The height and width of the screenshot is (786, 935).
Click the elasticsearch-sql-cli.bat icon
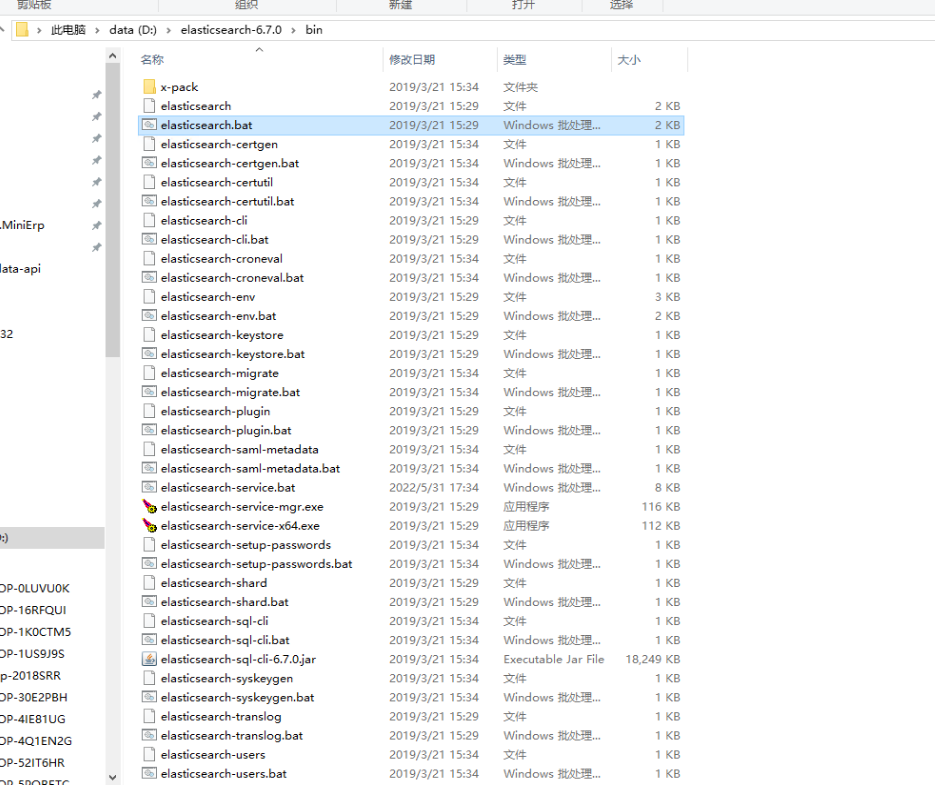(x=150, y=640)
